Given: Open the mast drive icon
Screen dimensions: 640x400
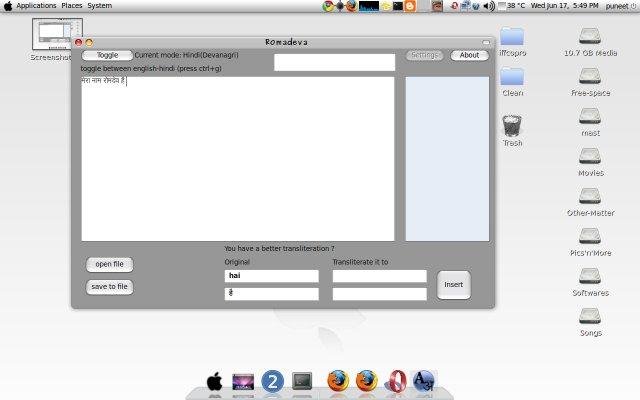Looking at the screenshot, I should [x=590, y=121].
